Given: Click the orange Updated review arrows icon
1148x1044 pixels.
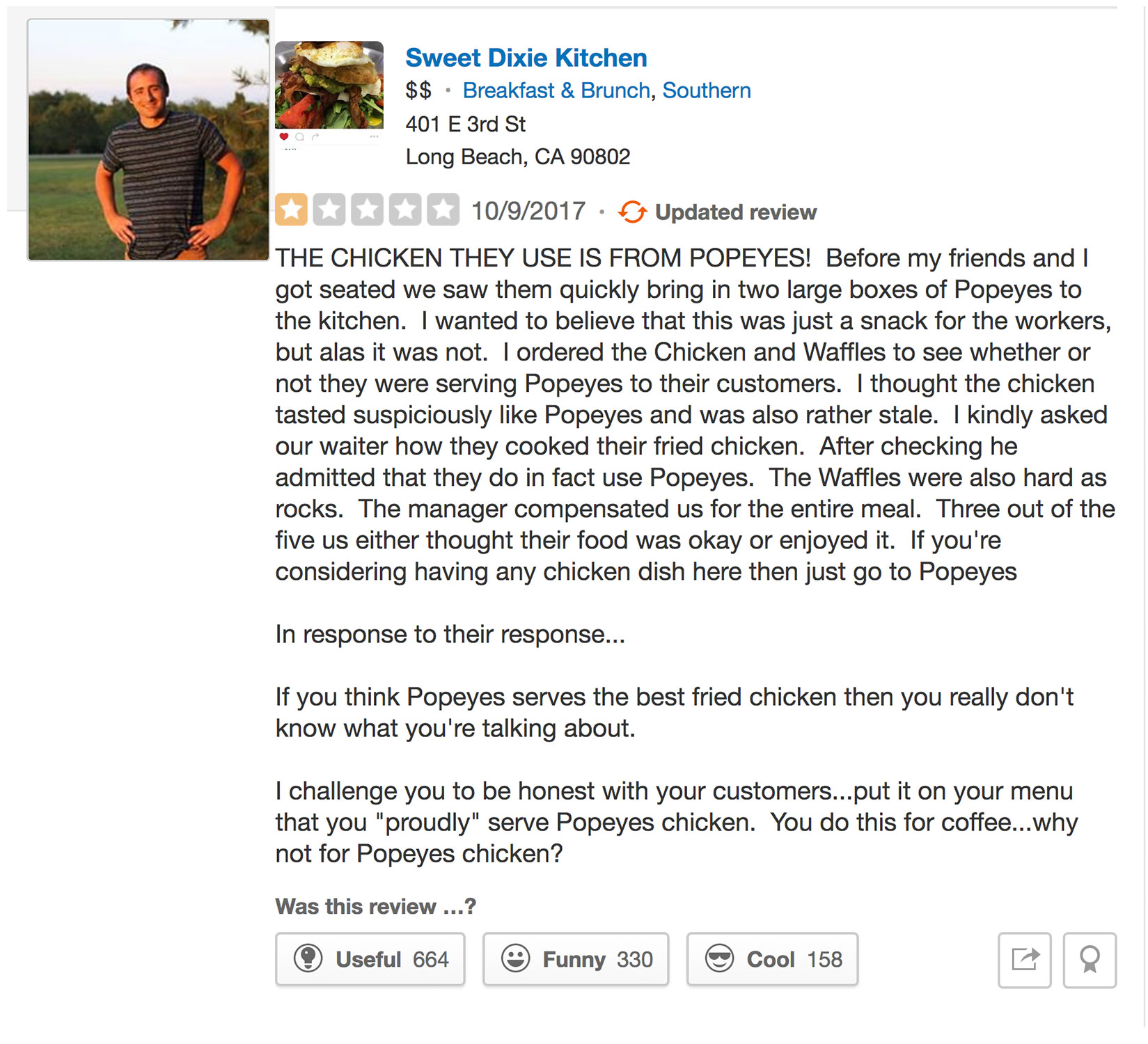Looking at the screenshot, I should 632,212.
